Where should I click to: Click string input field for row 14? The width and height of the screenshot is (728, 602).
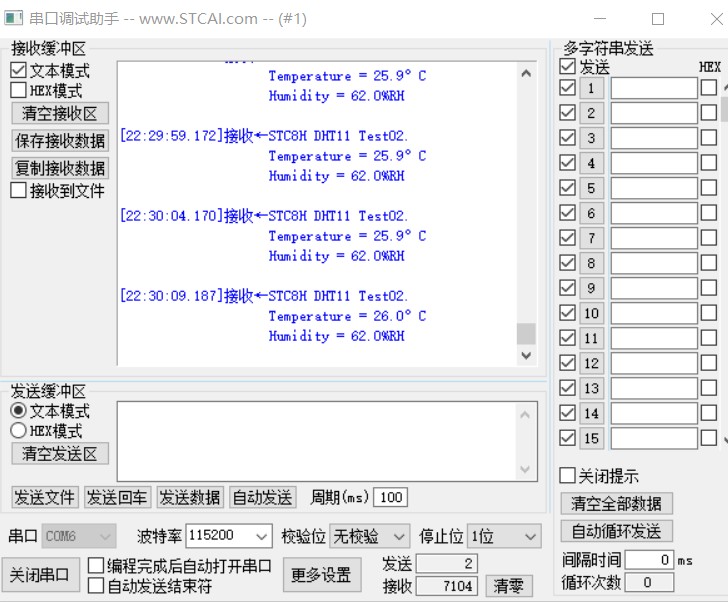(654, 413)
